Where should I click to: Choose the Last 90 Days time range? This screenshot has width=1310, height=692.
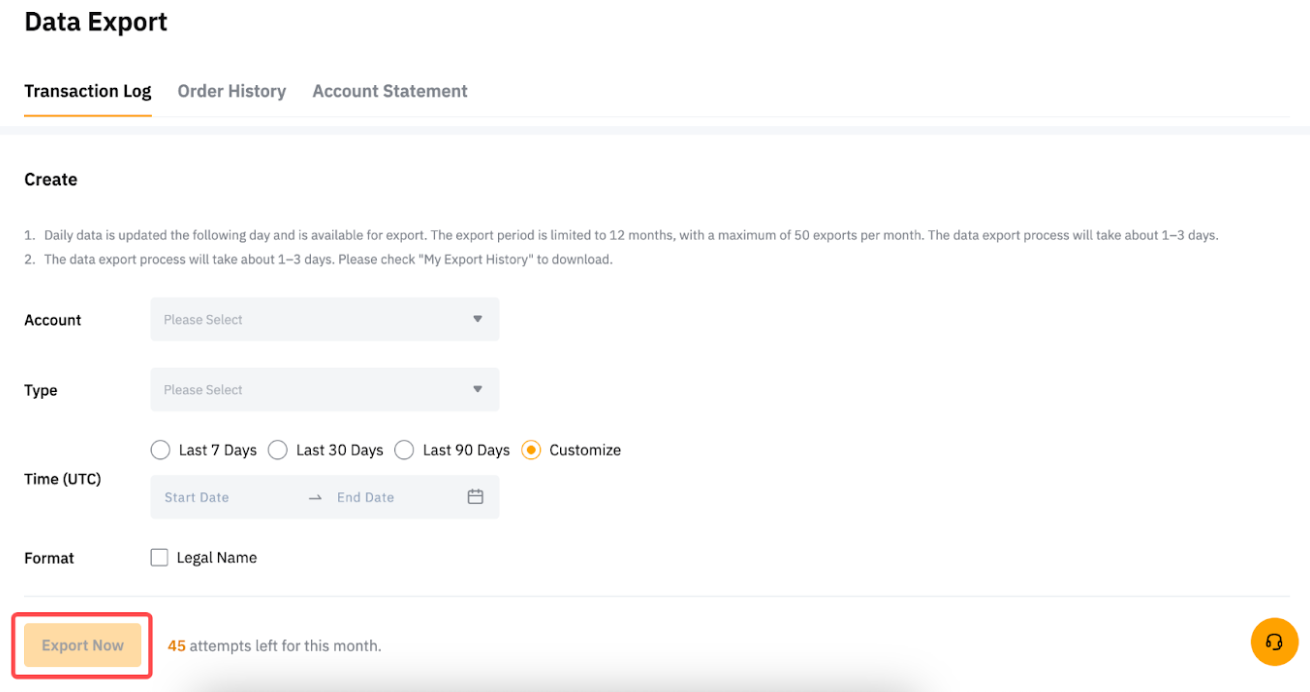point(404,450)
